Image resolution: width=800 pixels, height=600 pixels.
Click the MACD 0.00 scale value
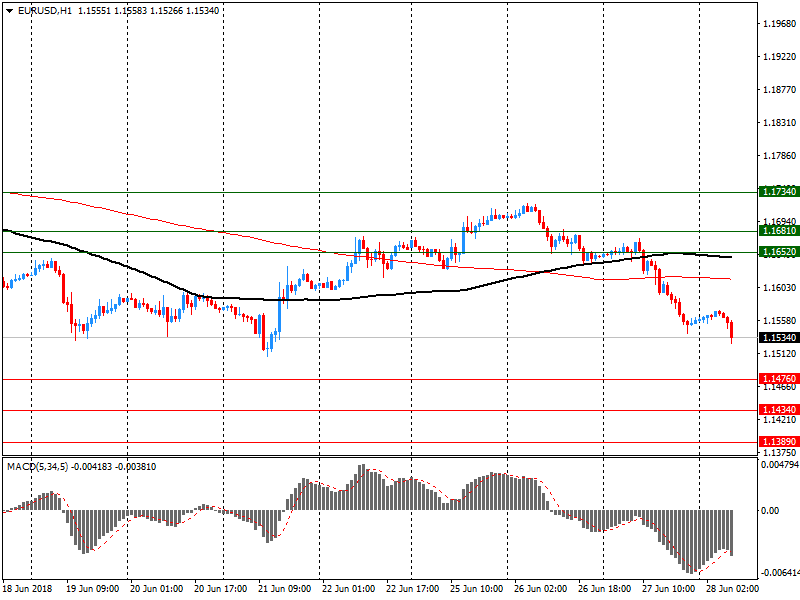[771, 510]
